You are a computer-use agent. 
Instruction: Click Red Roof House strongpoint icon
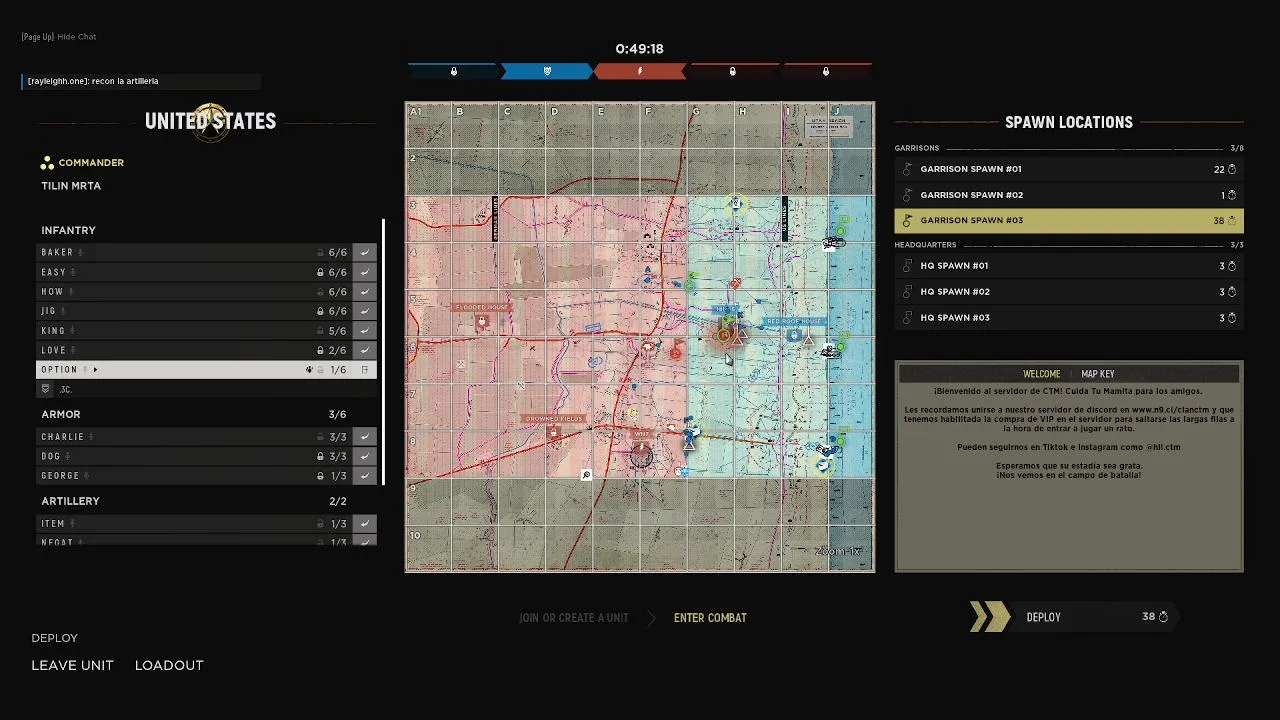point(794,336)
